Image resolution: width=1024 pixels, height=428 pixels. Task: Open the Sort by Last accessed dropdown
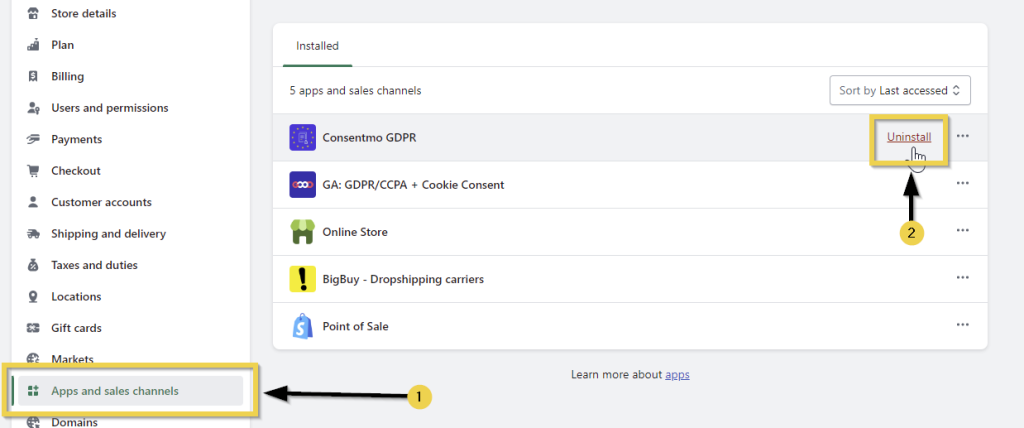tap(900, 90)
